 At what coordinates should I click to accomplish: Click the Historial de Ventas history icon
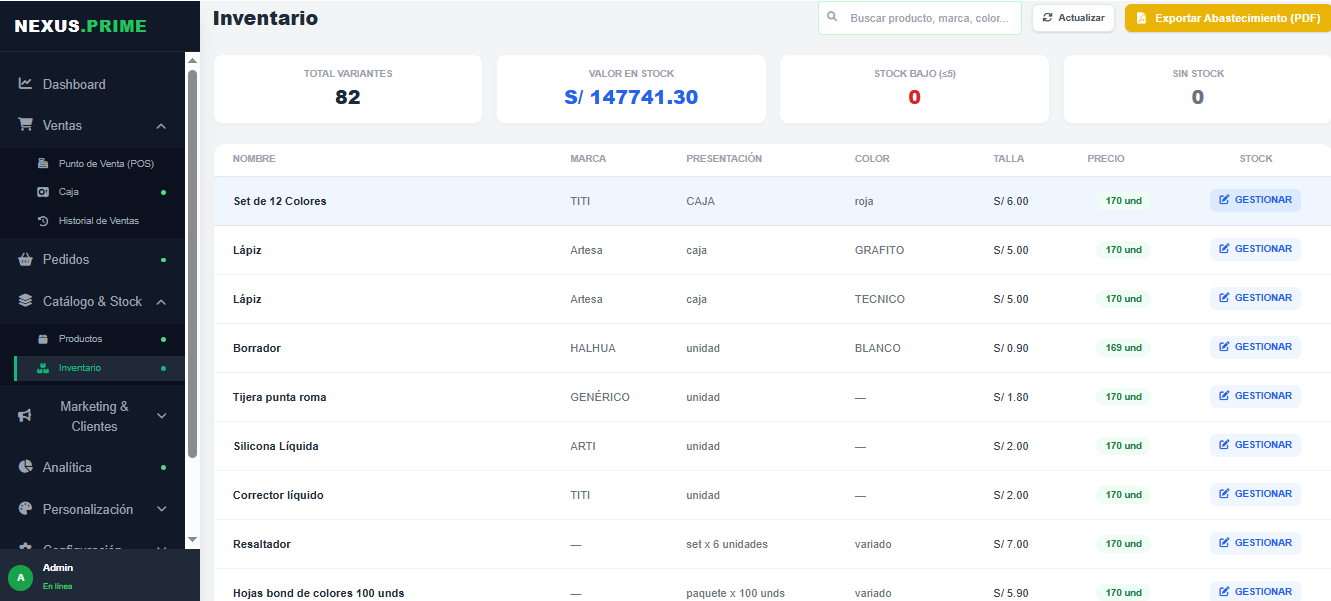coord(43,220)
